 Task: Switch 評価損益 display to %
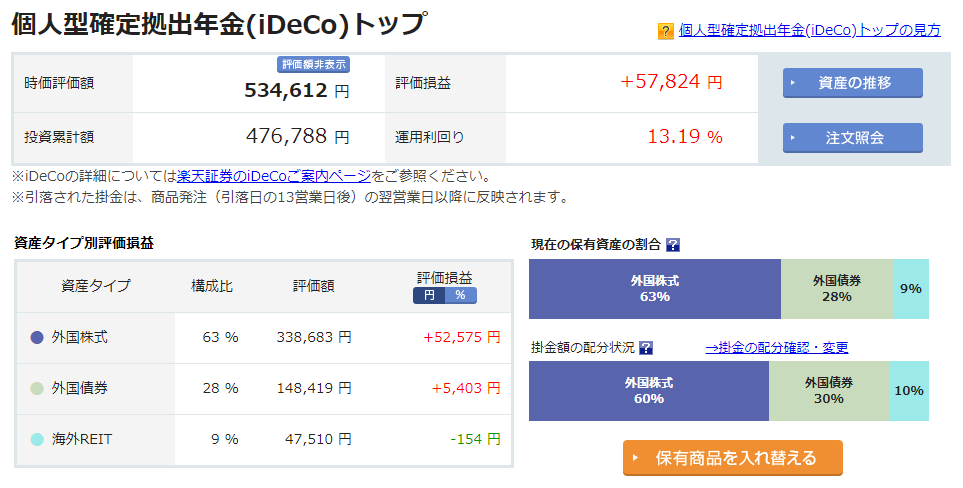click(x=461, y=295)
